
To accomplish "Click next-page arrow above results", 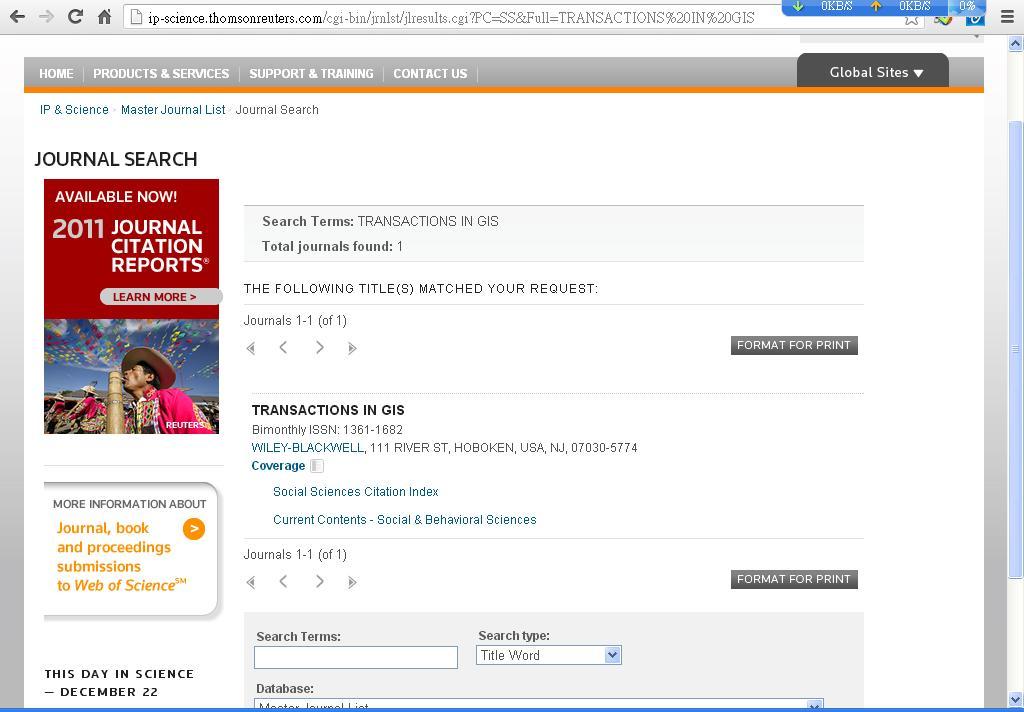I will [x=319, y=348].
